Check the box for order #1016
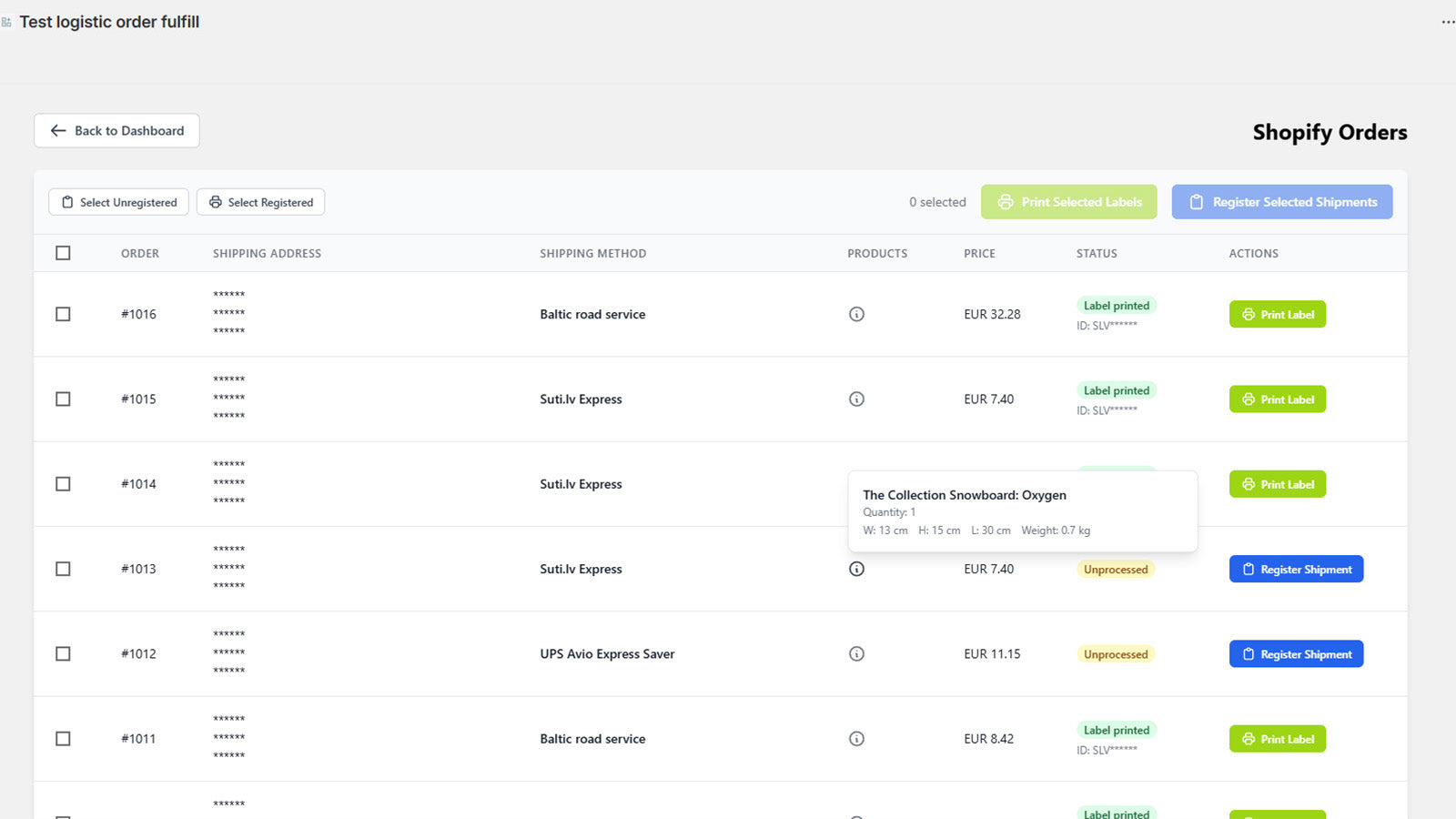 point(63,314)
